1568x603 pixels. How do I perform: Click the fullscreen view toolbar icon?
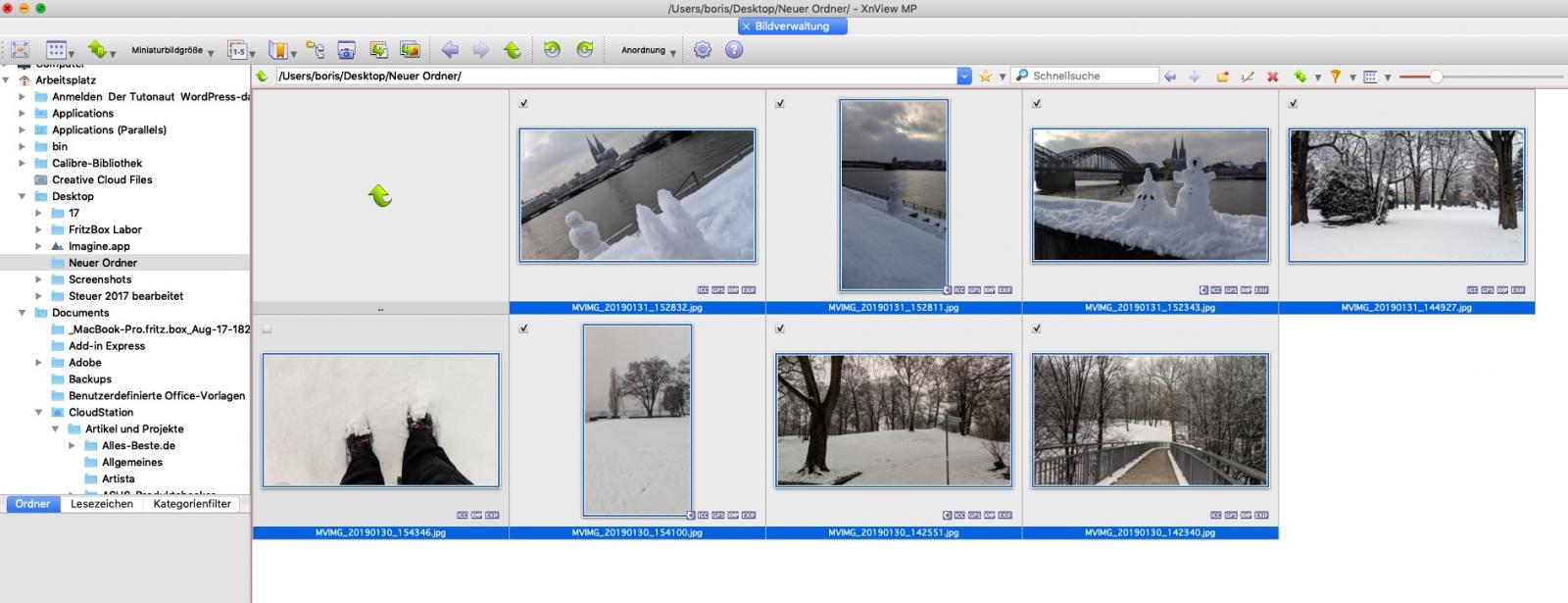pos(20,50)
